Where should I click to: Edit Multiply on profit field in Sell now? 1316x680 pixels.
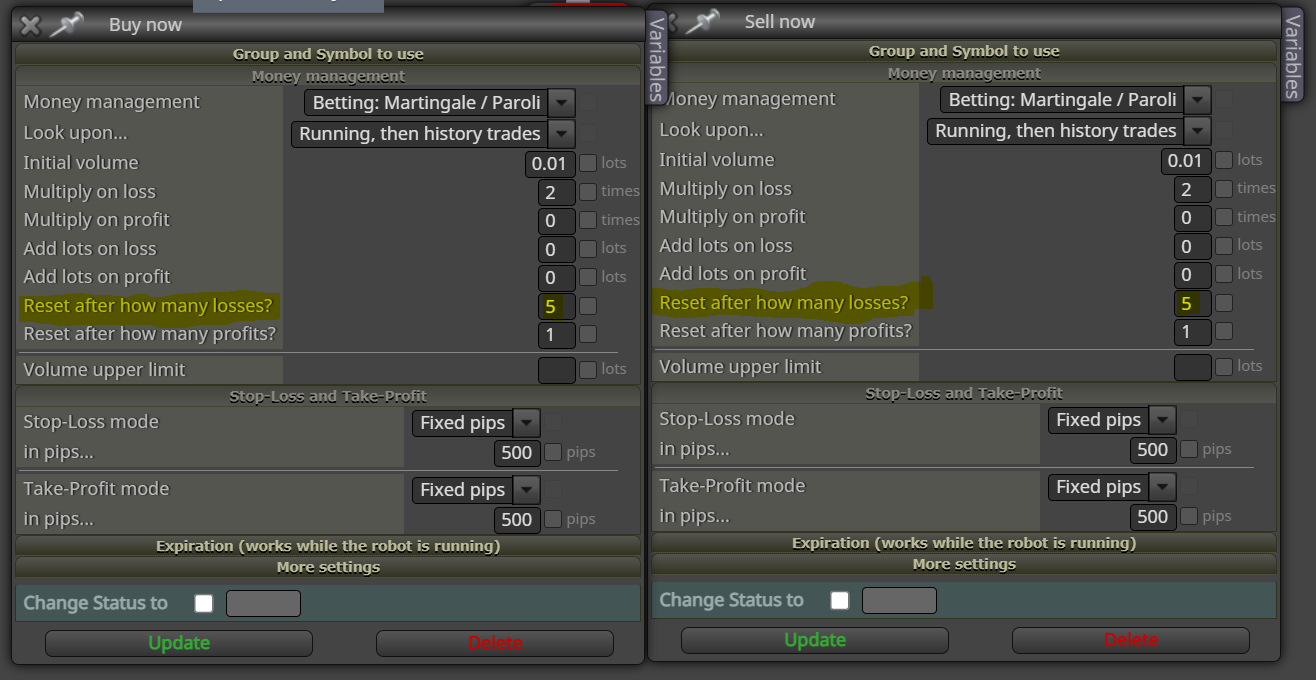(1193, 218)
